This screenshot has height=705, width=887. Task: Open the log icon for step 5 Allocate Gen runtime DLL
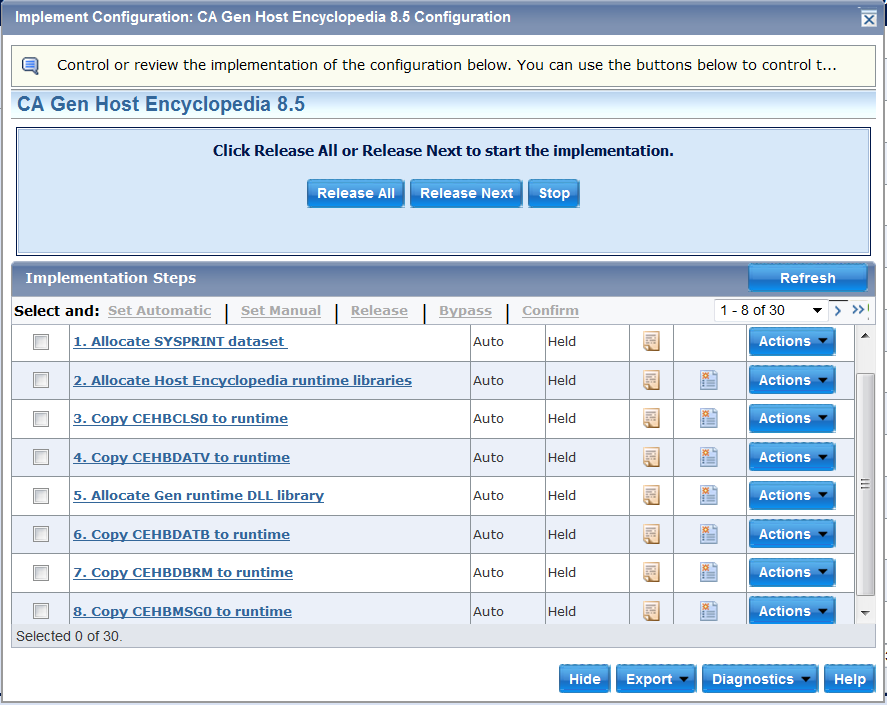(651, 496)
